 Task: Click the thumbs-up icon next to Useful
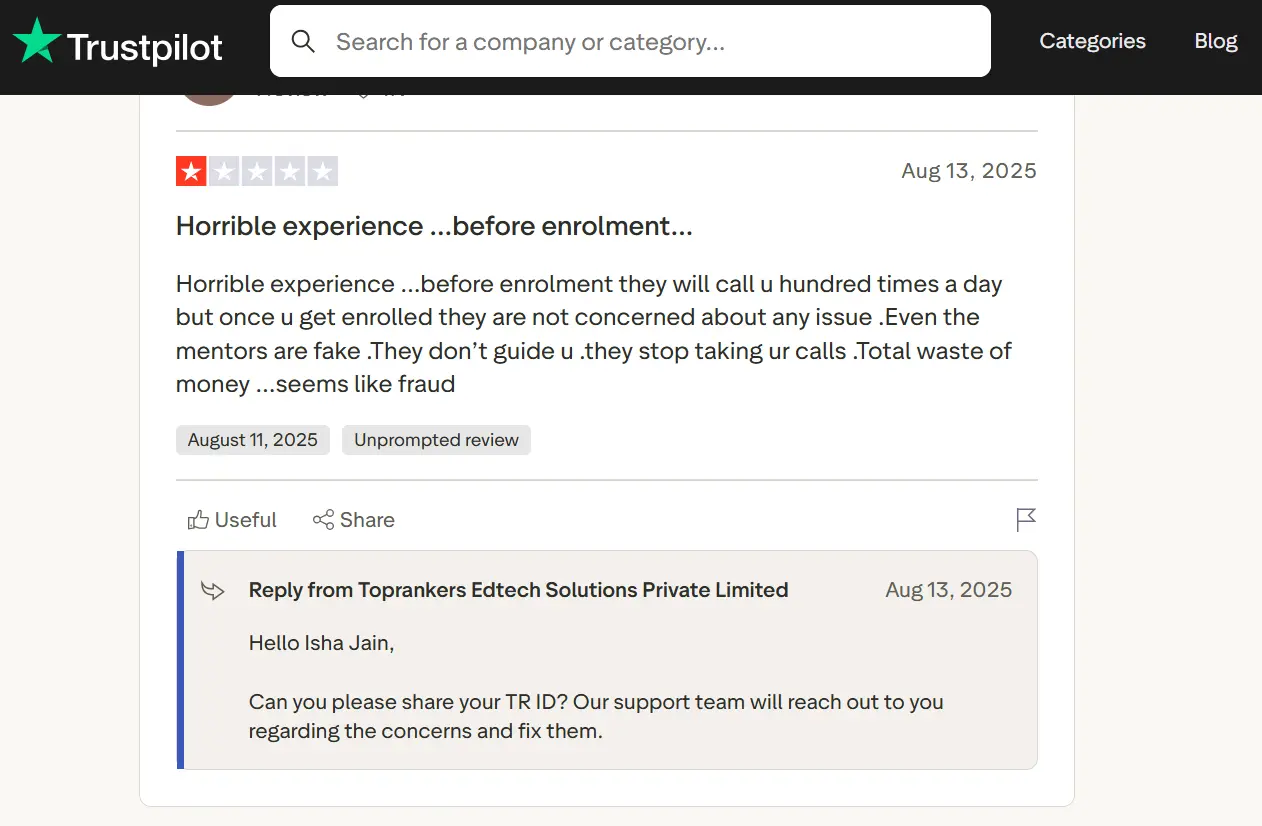[198, 519]
